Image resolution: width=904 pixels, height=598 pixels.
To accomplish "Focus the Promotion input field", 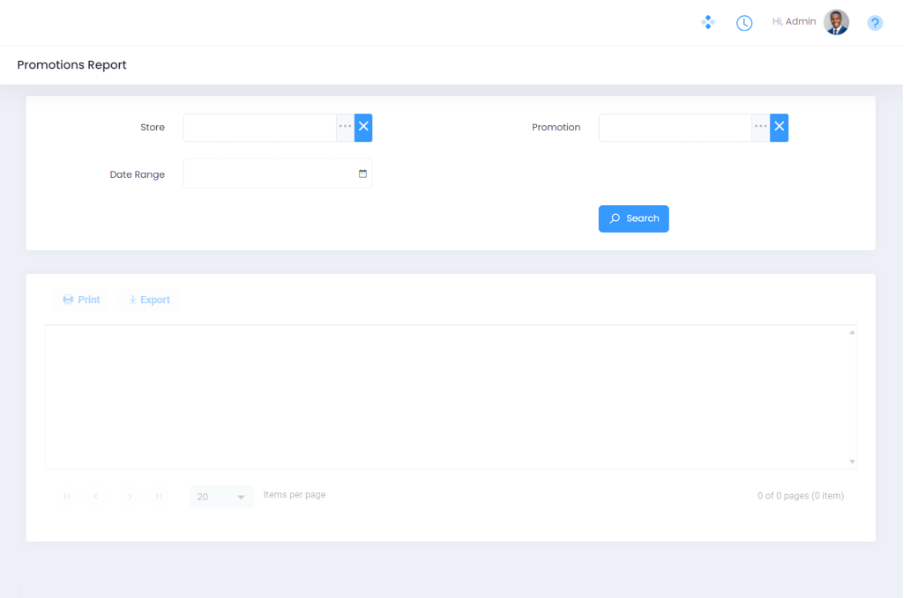I will pyautogui.click(x=675, y=128).
